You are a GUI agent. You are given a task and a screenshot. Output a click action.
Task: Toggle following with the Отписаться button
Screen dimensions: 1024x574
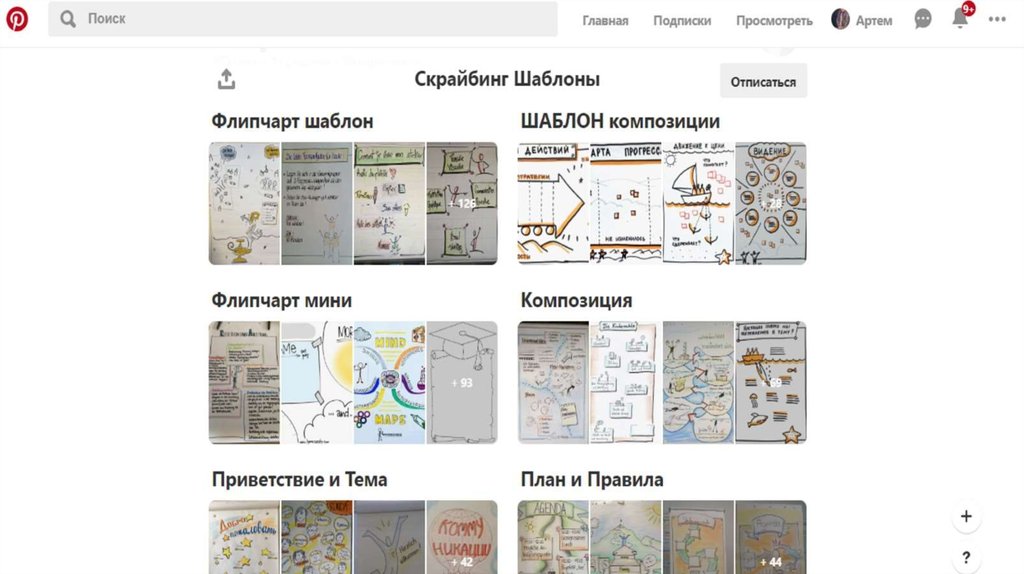pyautogui.click(x=763, y=81)
